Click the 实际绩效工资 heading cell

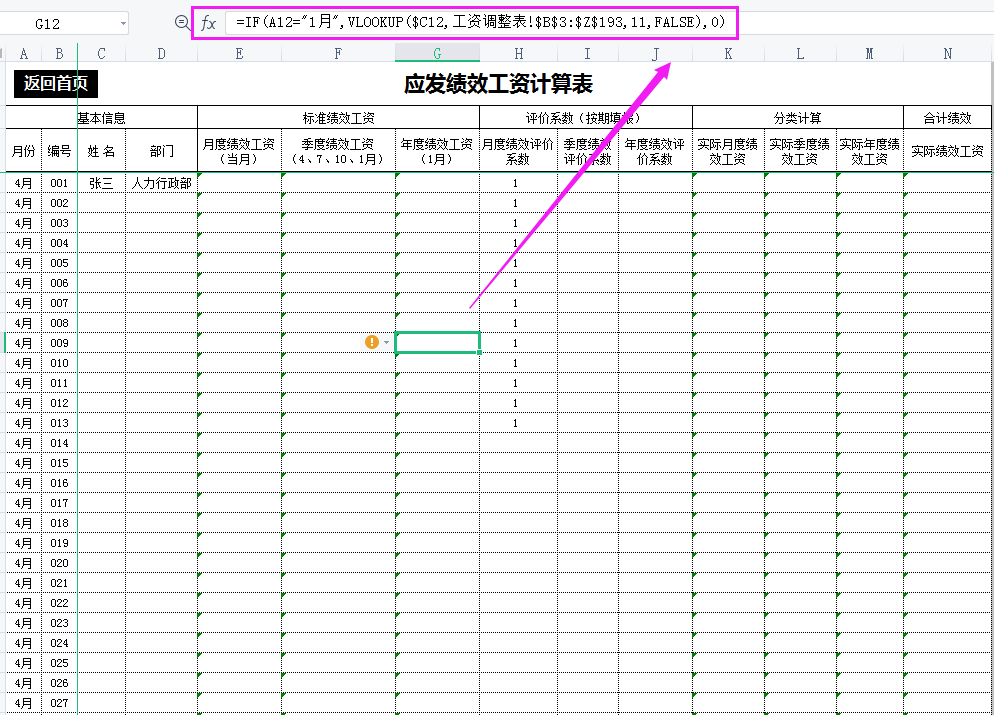[947, 151]
